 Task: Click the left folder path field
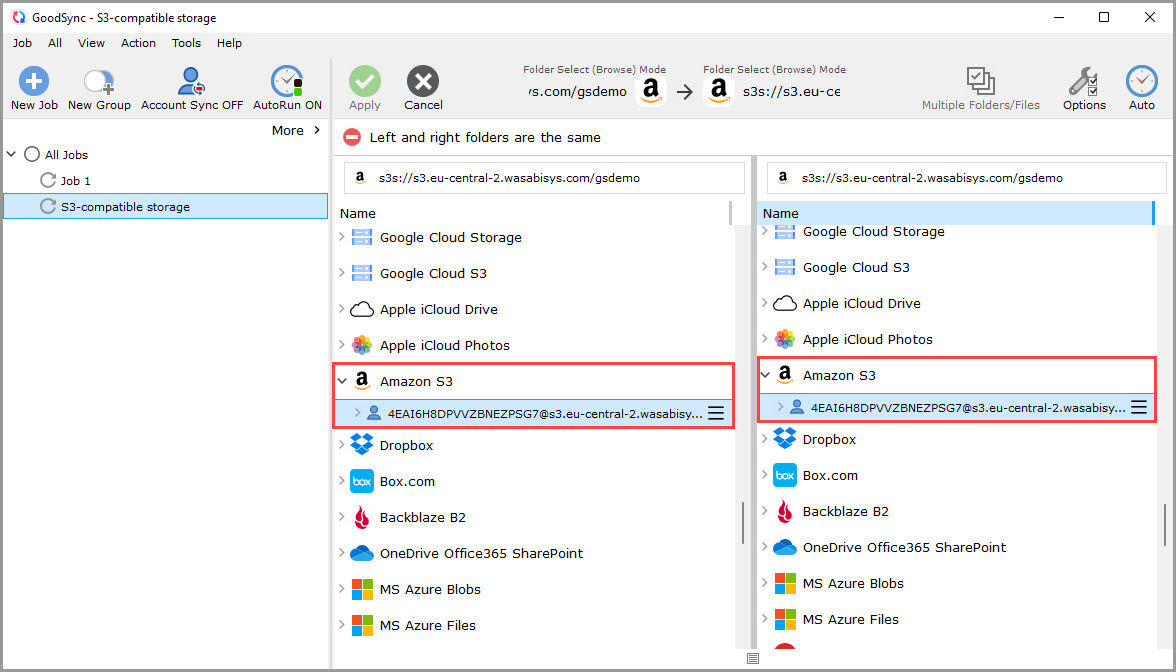(544, 178)
